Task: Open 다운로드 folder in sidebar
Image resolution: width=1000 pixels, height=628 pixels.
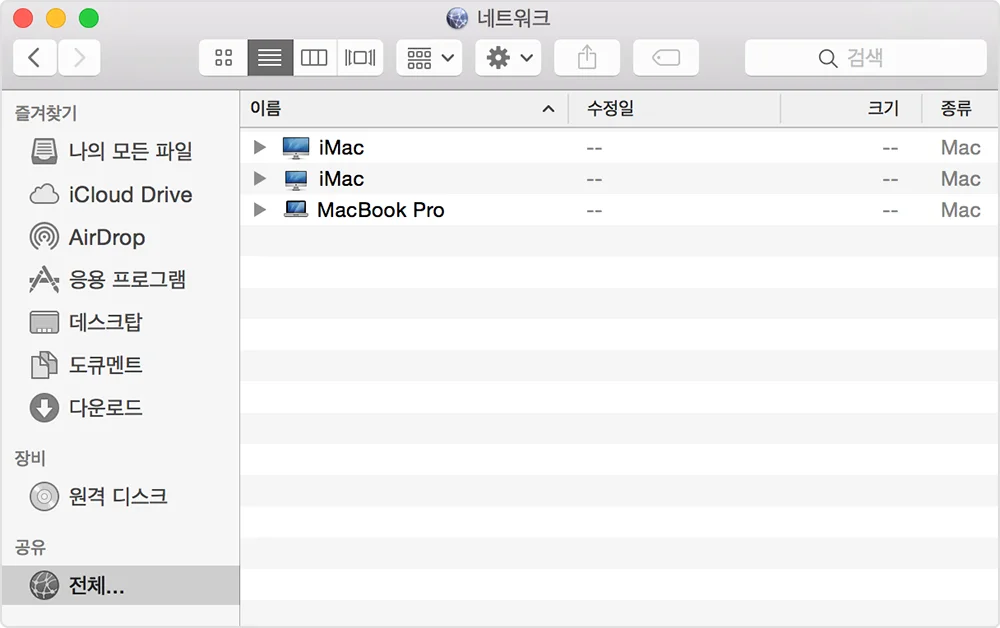Action: [105, 408]
